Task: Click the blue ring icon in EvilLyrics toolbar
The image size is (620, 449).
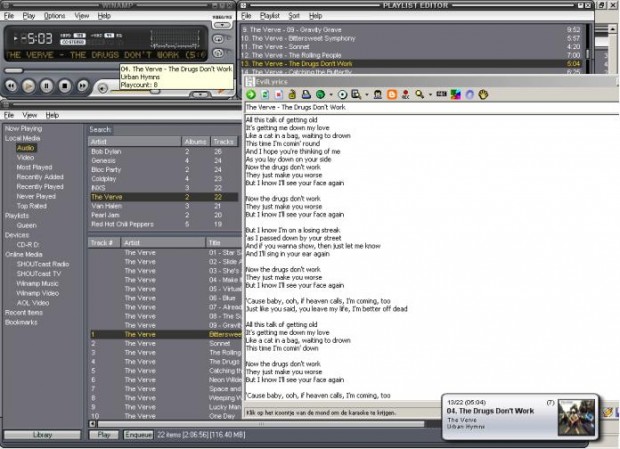Action: (469, 94)
